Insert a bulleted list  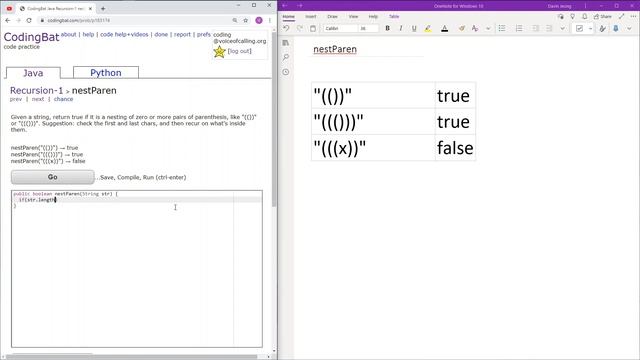click(502, 29)
